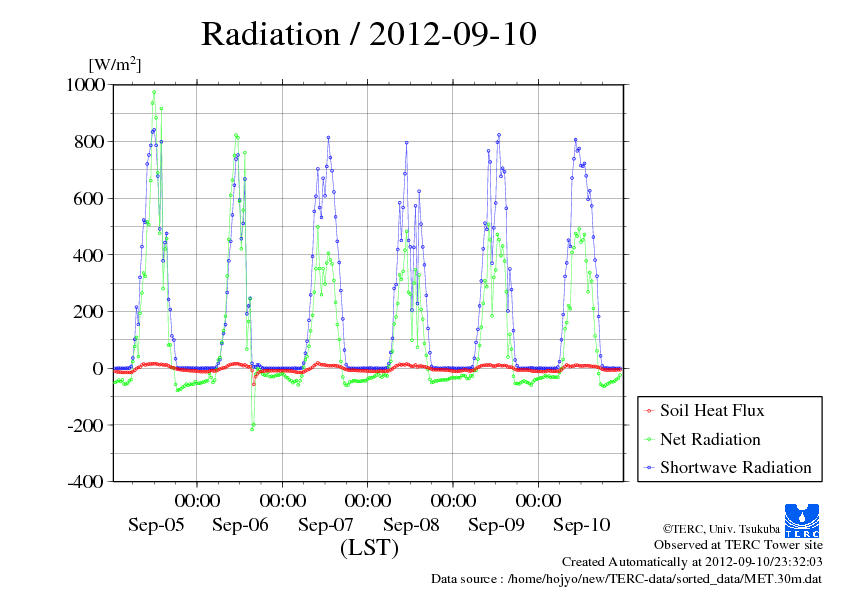Screen dimensions: 842x595
Task: Click the Observed at TERC Tower site text
Action: (738, 546)
